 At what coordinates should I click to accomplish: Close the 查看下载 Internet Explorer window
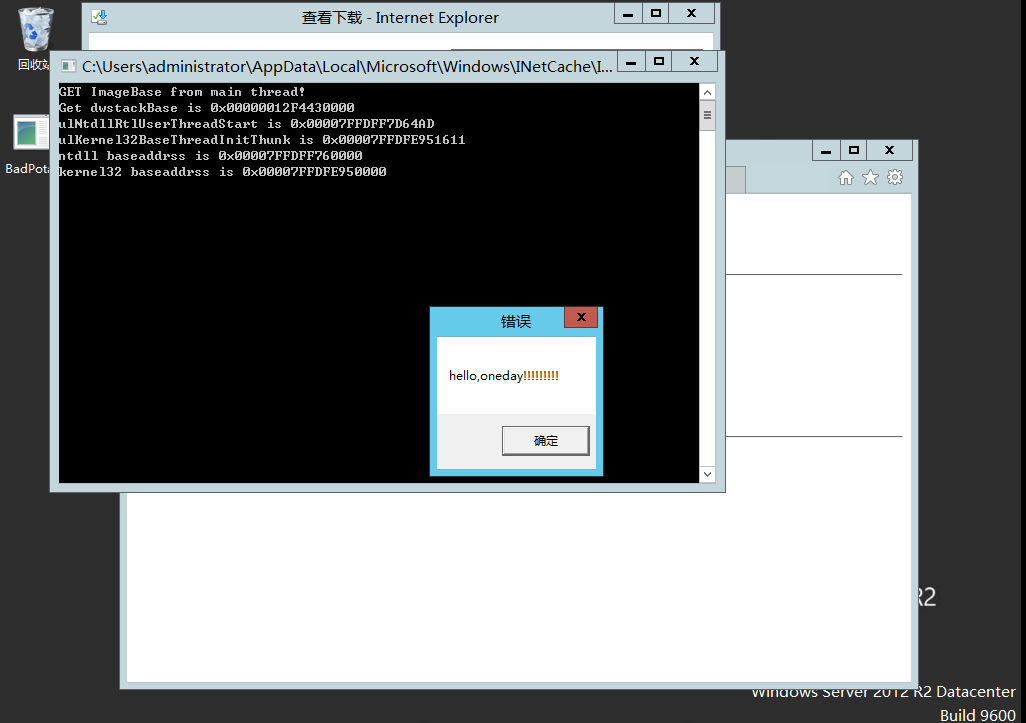691,13
